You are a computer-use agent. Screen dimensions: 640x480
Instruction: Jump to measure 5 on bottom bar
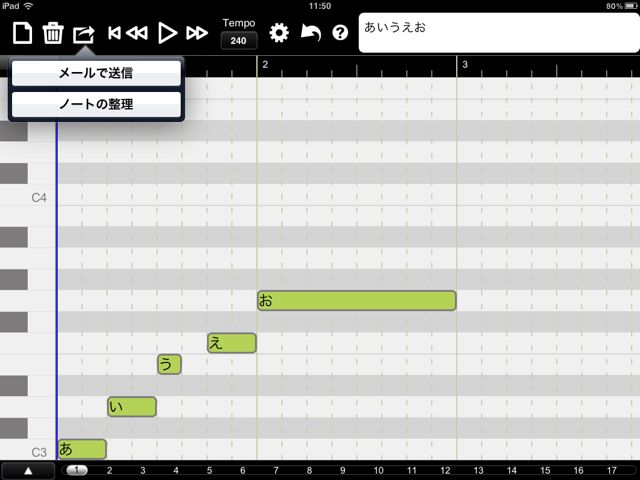pos(209,470)
